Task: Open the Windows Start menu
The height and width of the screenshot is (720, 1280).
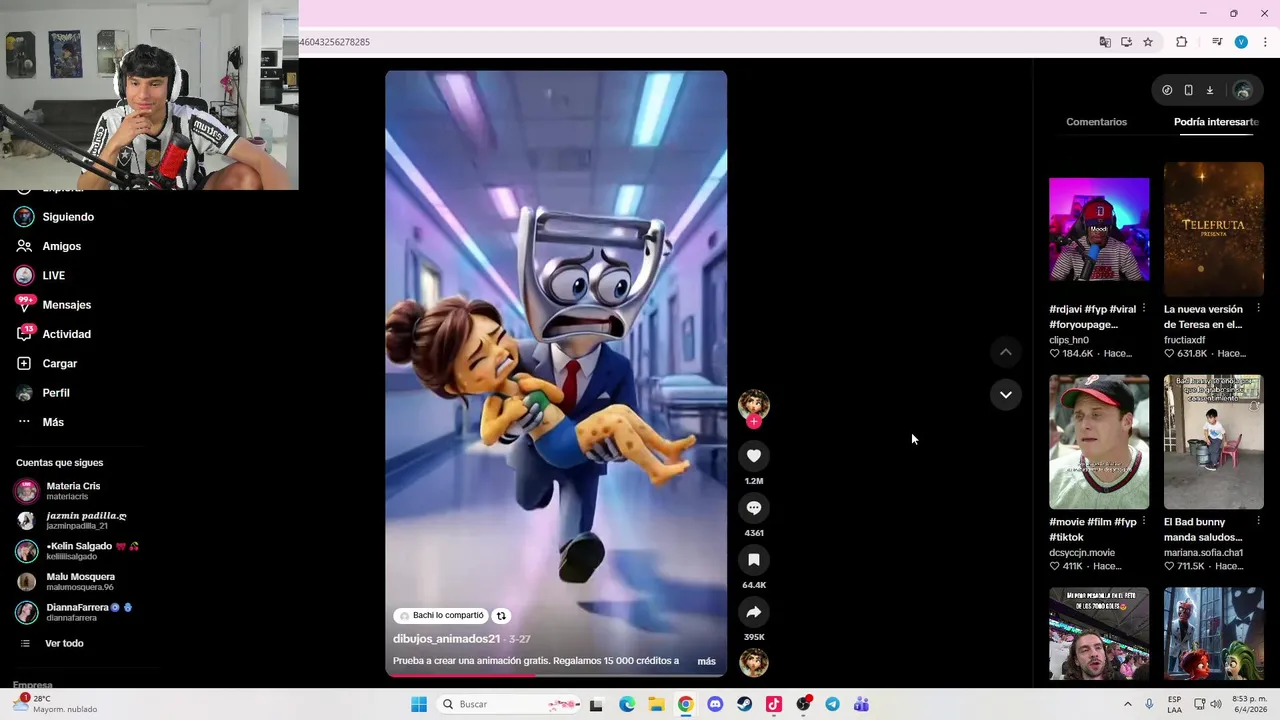Action: [419, 704]
